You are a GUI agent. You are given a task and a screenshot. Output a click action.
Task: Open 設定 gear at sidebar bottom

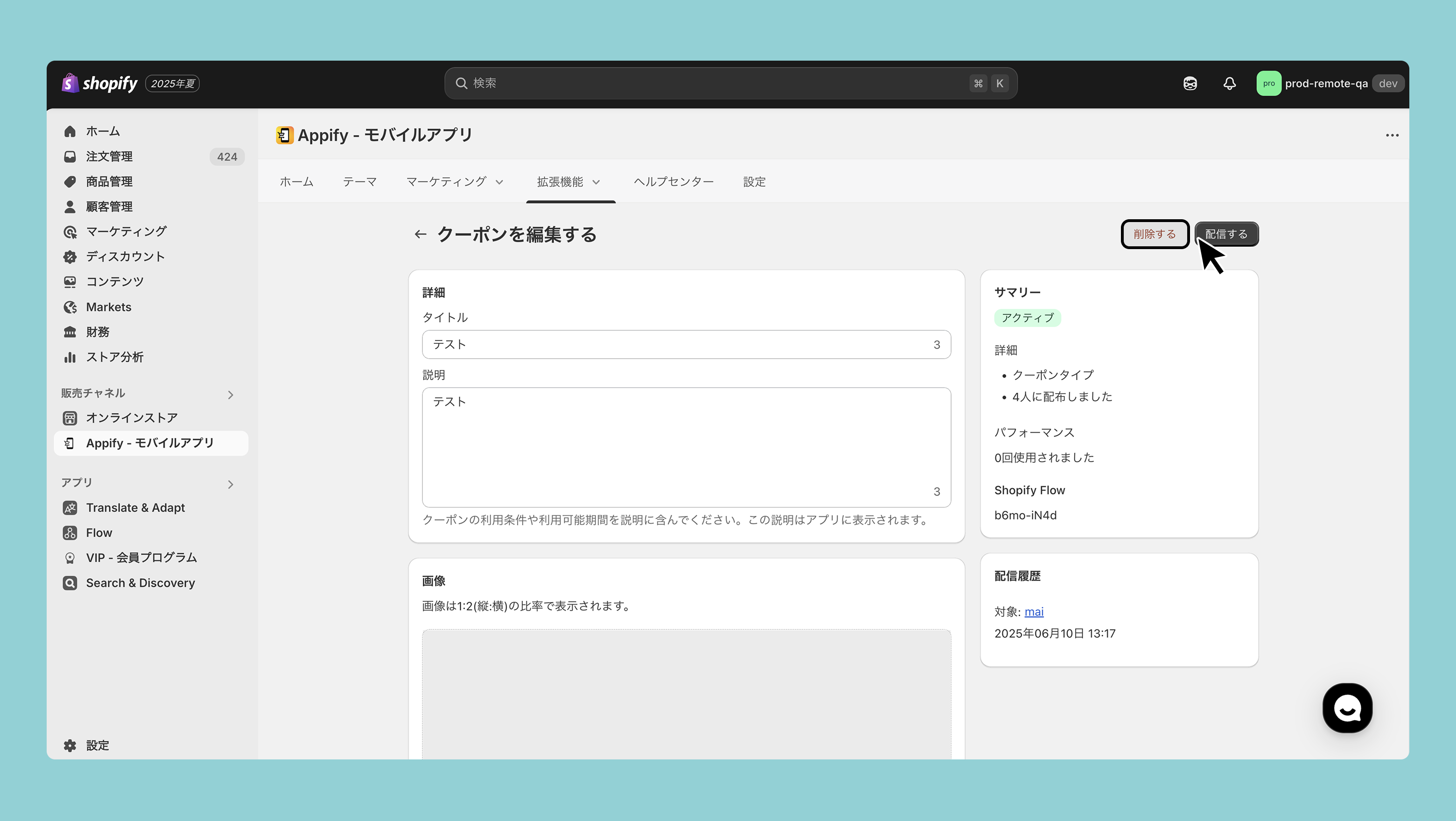click(97, 745)
